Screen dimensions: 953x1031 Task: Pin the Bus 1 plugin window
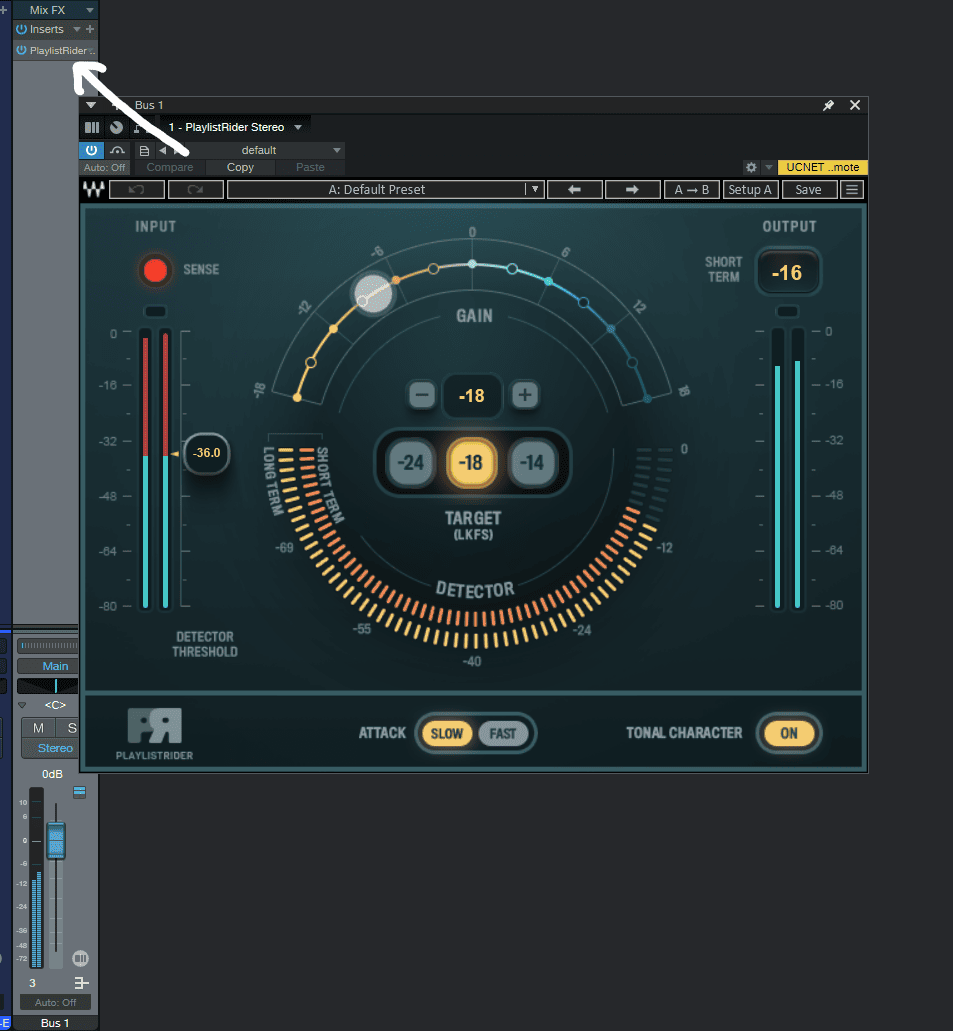(828, 105)
